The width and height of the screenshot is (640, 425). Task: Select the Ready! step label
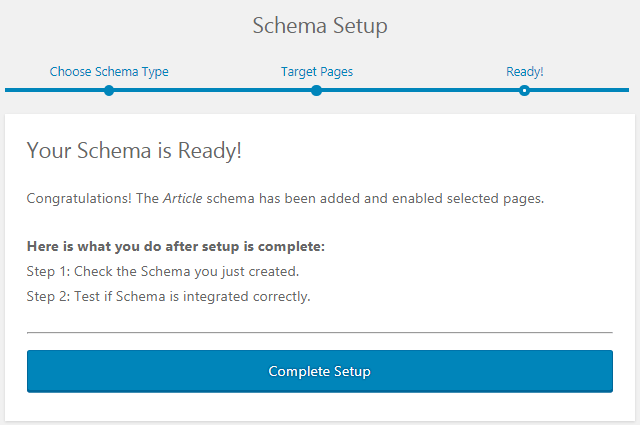pyautogui.click(x=524, y=72)
